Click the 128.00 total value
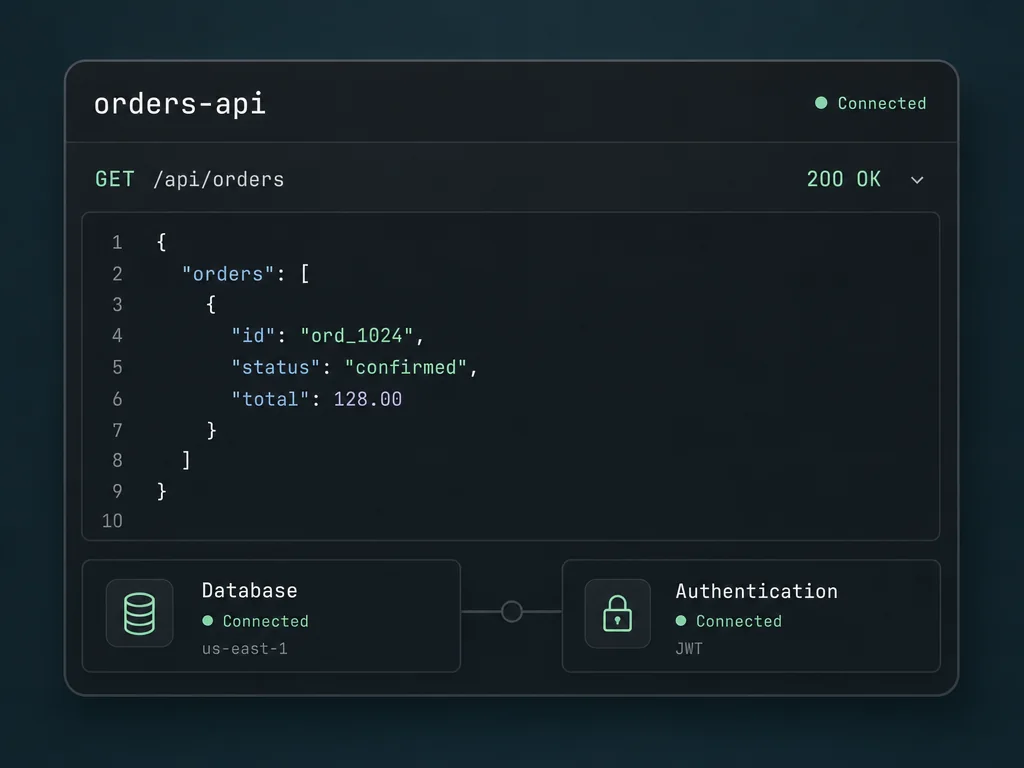 [368, 399]
